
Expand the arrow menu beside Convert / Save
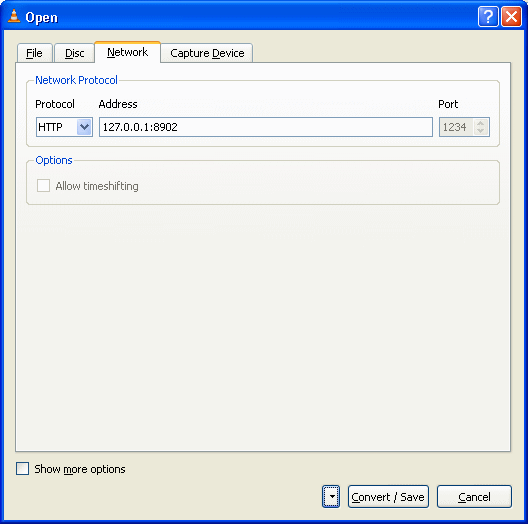pyautogui.click(x=331, y=496)
